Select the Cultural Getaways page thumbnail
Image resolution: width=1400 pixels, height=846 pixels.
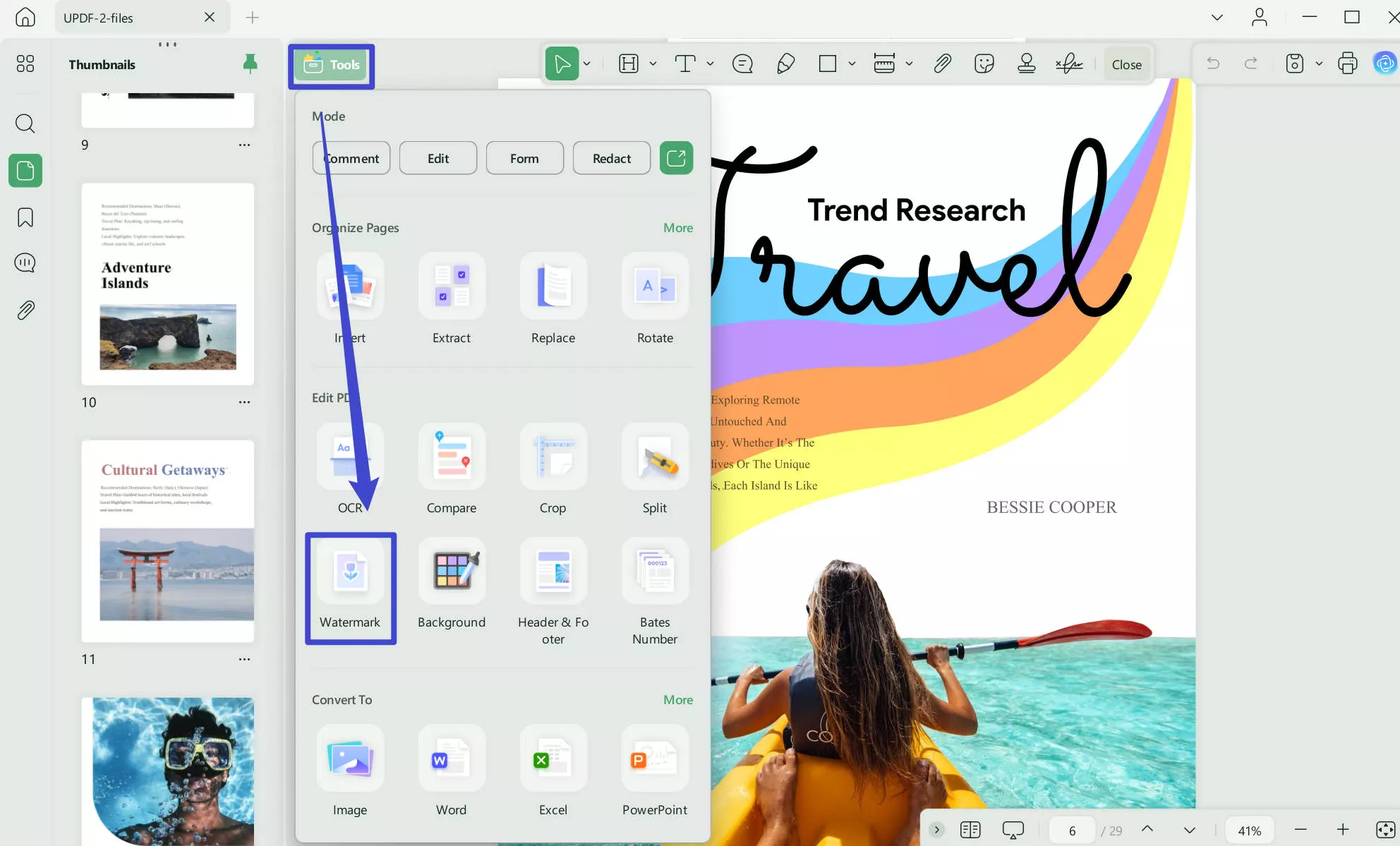tap(168, 541)
